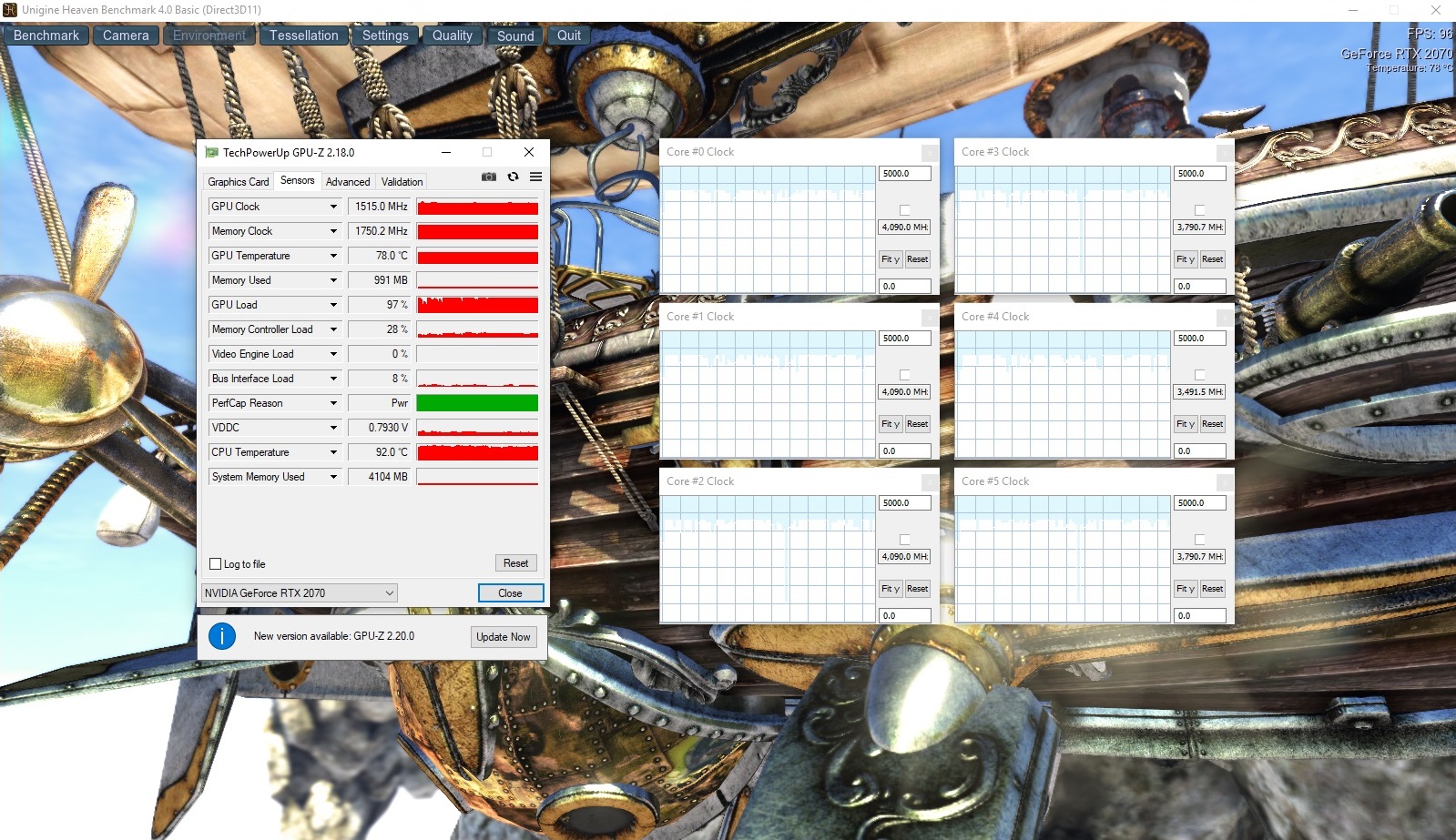
Task: Open the Settings menu in Heaven
Action: point(385,35)
